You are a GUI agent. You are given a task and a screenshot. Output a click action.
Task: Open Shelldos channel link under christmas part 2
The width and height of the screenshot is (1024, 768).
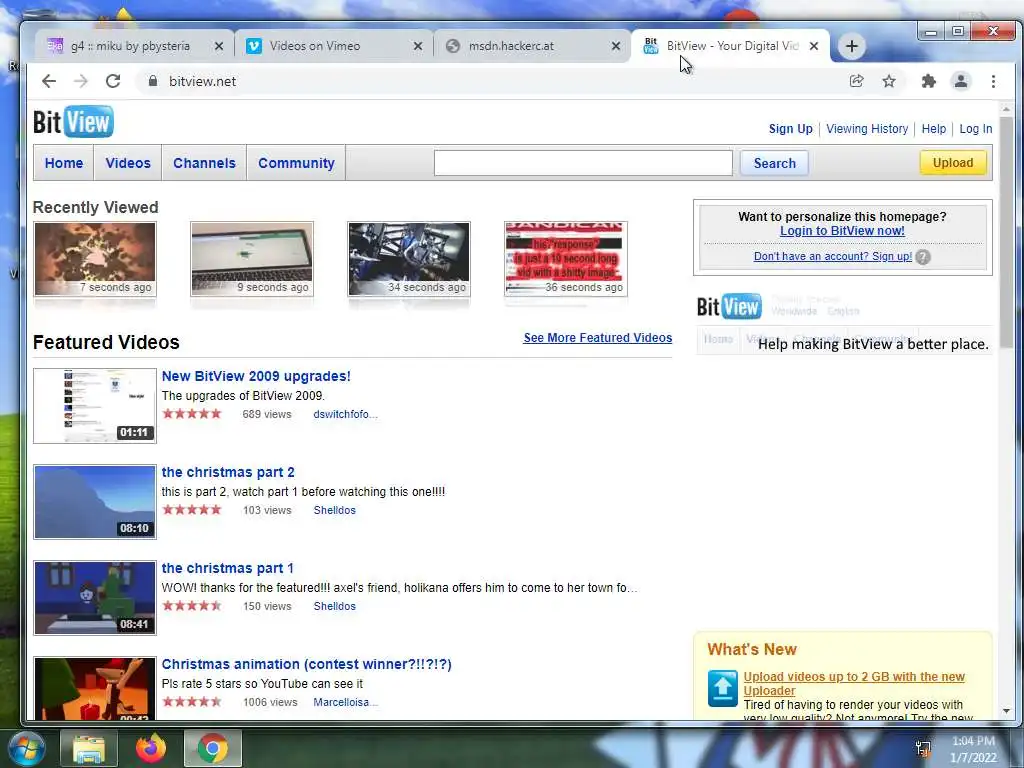[334, 510]
